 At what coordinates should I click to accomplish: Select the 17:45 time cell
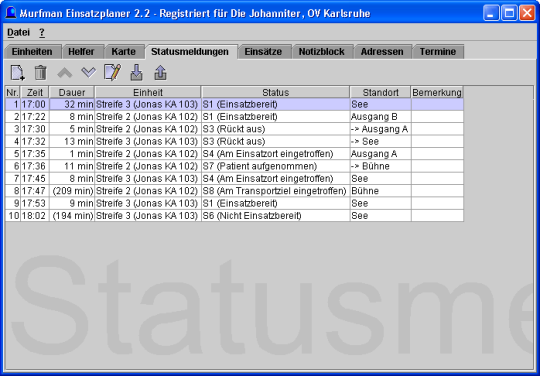35,179
